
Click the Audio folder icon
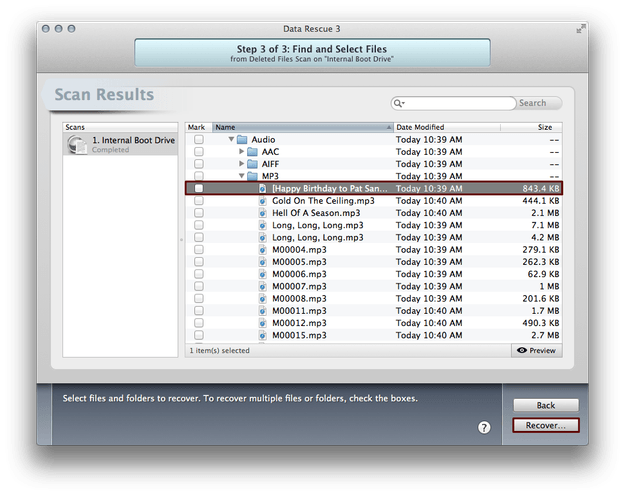click(242, 140)
